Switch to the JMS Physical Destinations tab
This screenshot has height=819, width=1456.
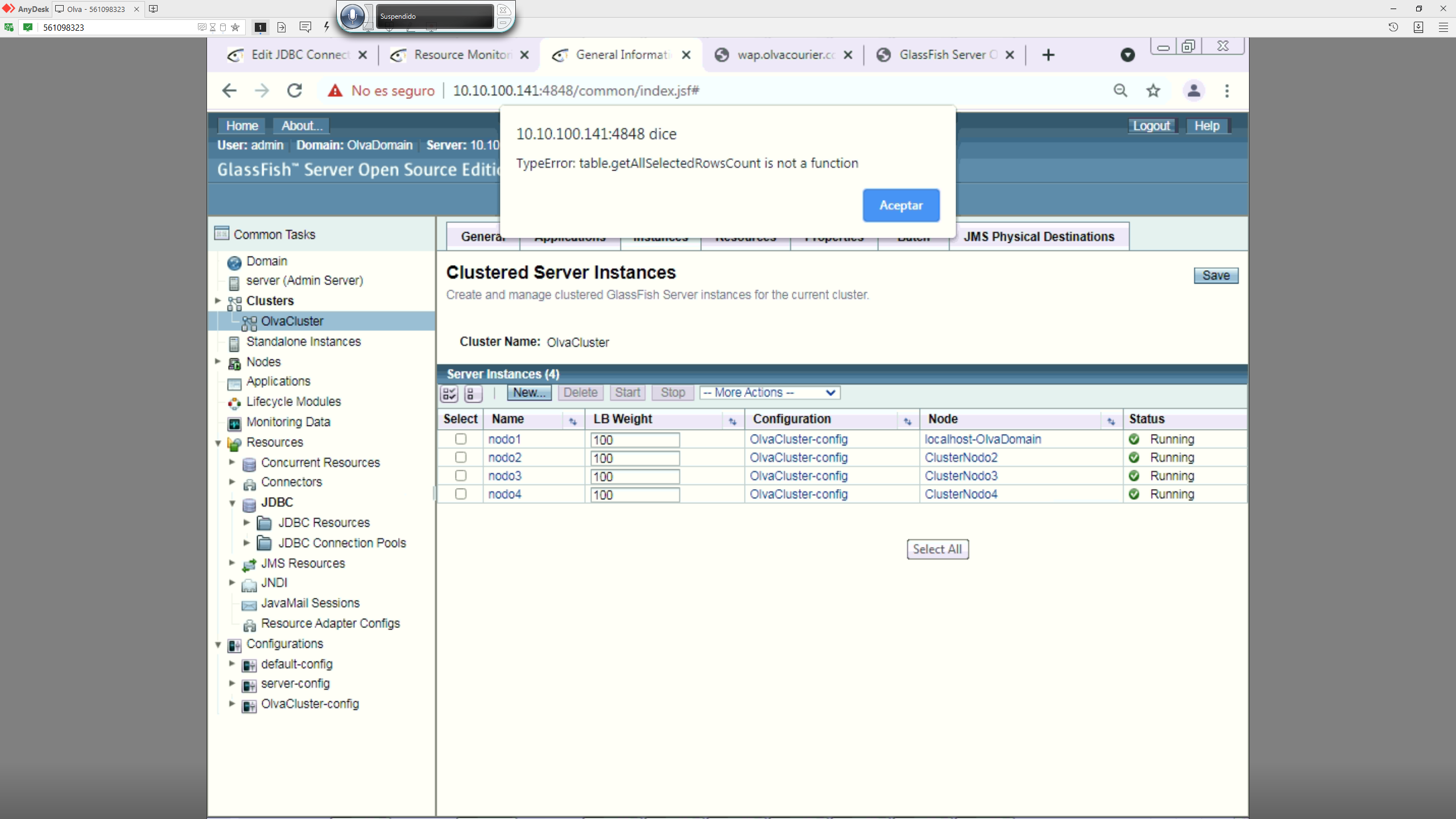pos(1039,236)
